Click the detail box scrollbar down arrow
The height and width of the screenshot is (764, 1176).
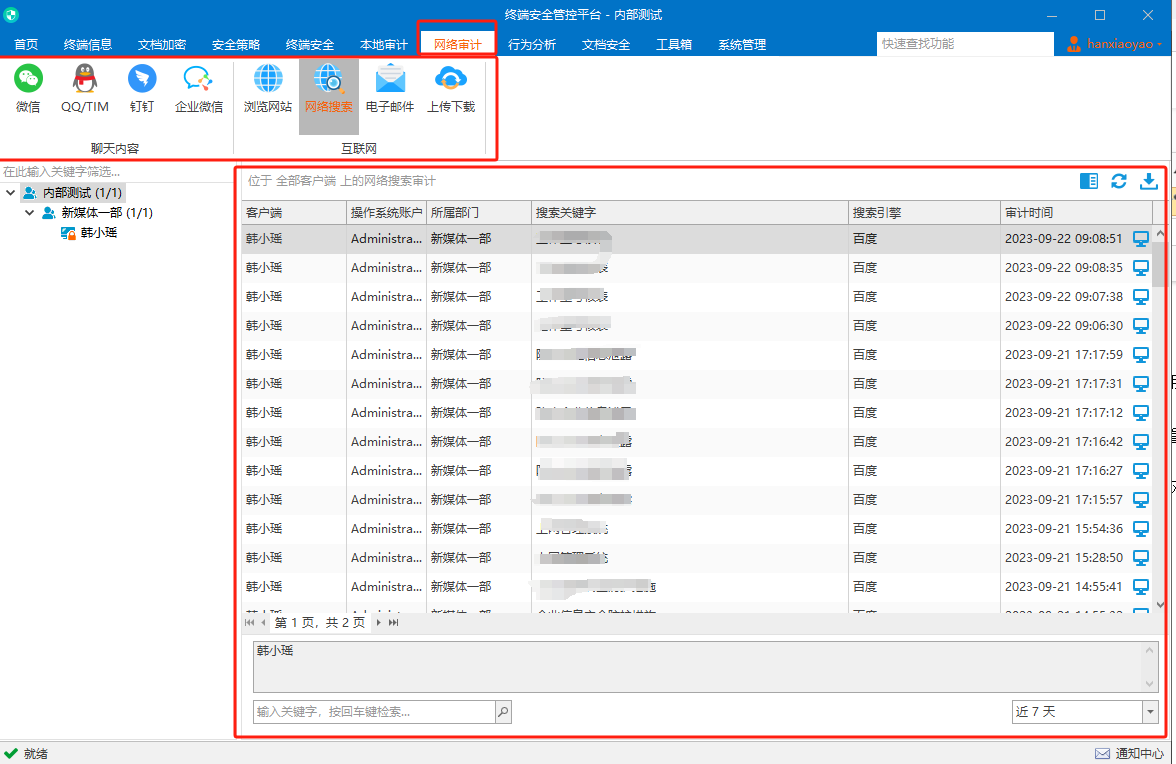1149,684
